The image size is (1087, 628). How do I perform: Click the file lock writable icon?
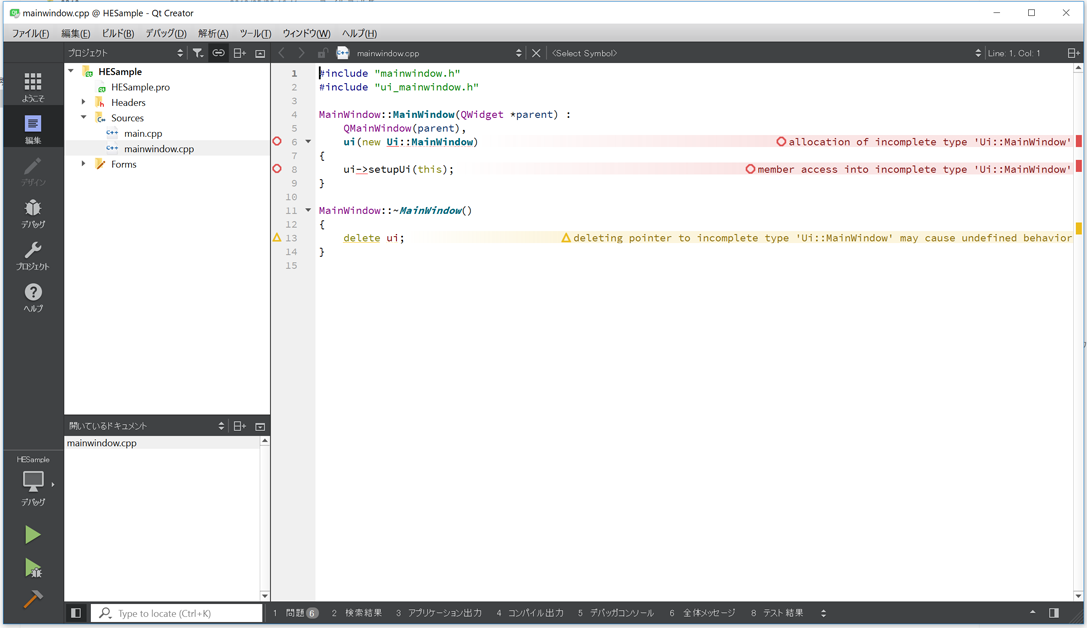[322, 53]
